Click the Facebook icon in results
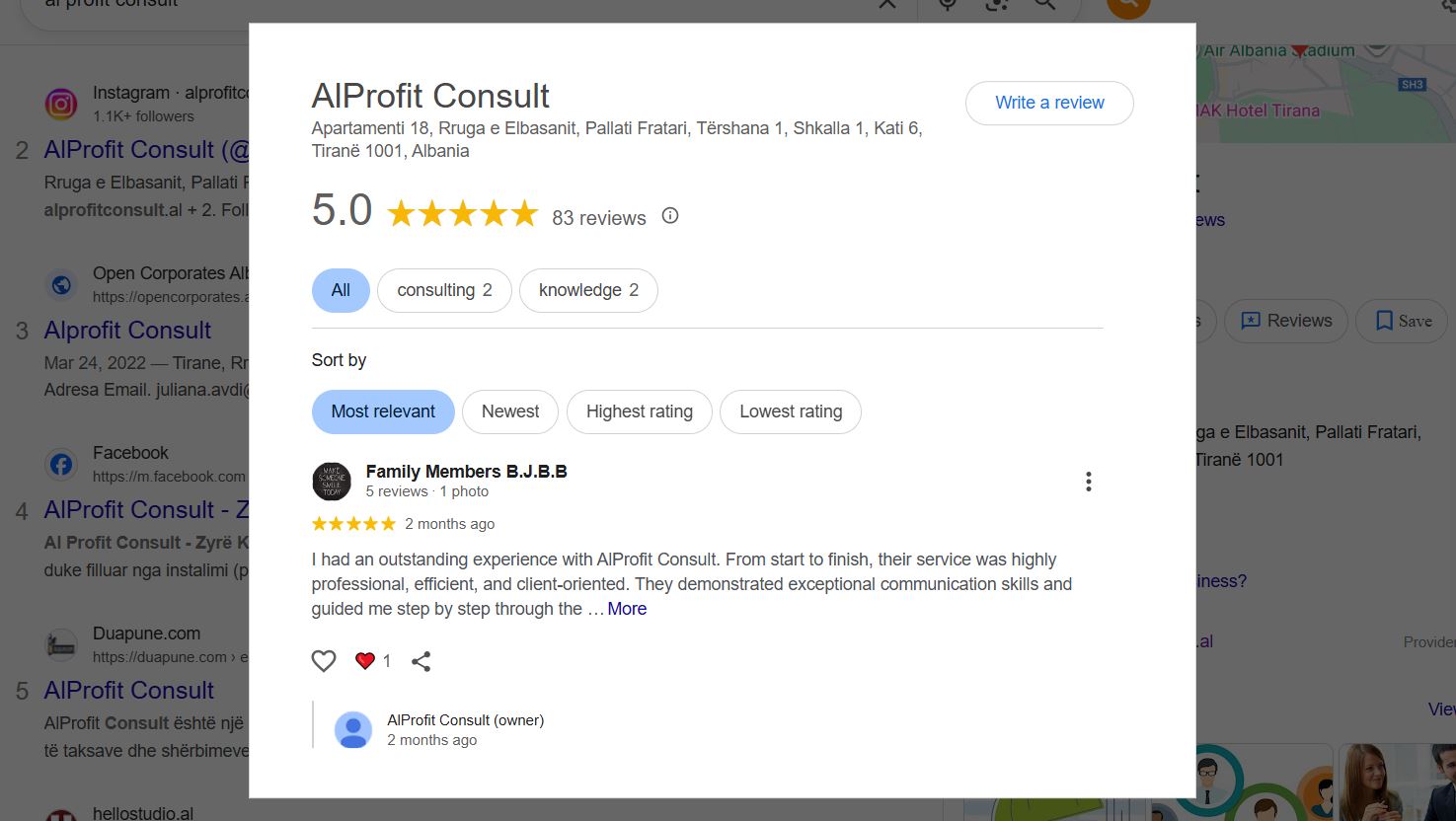This screenshot has height=821, width=1456. (61, 464)
